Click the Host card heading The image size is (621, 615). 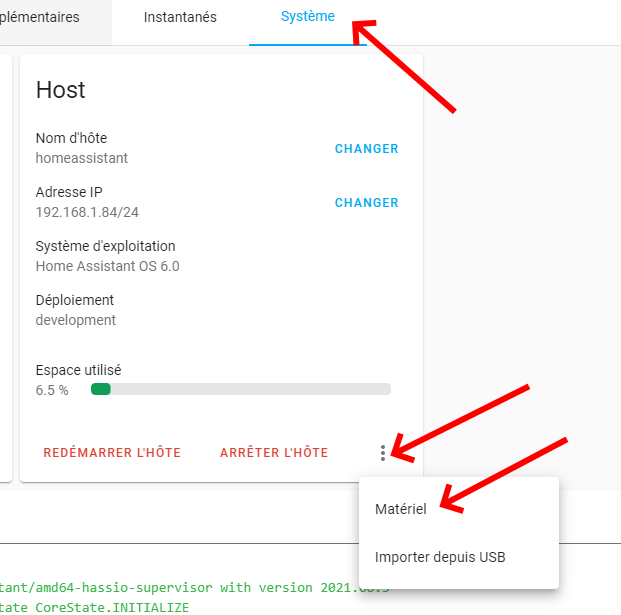(61, 90)
